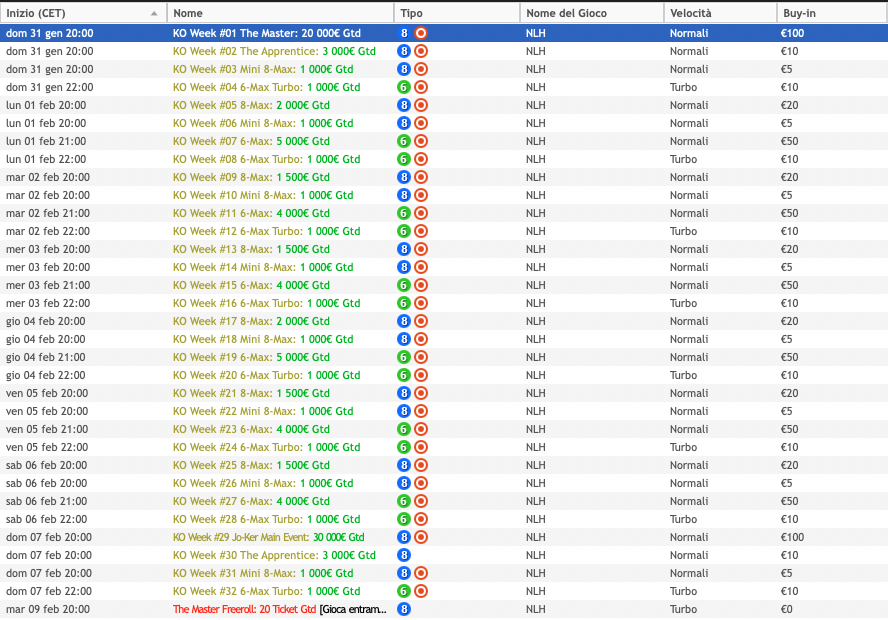Click the Nome column header
888x620 pixels.
tap(280, 13)
